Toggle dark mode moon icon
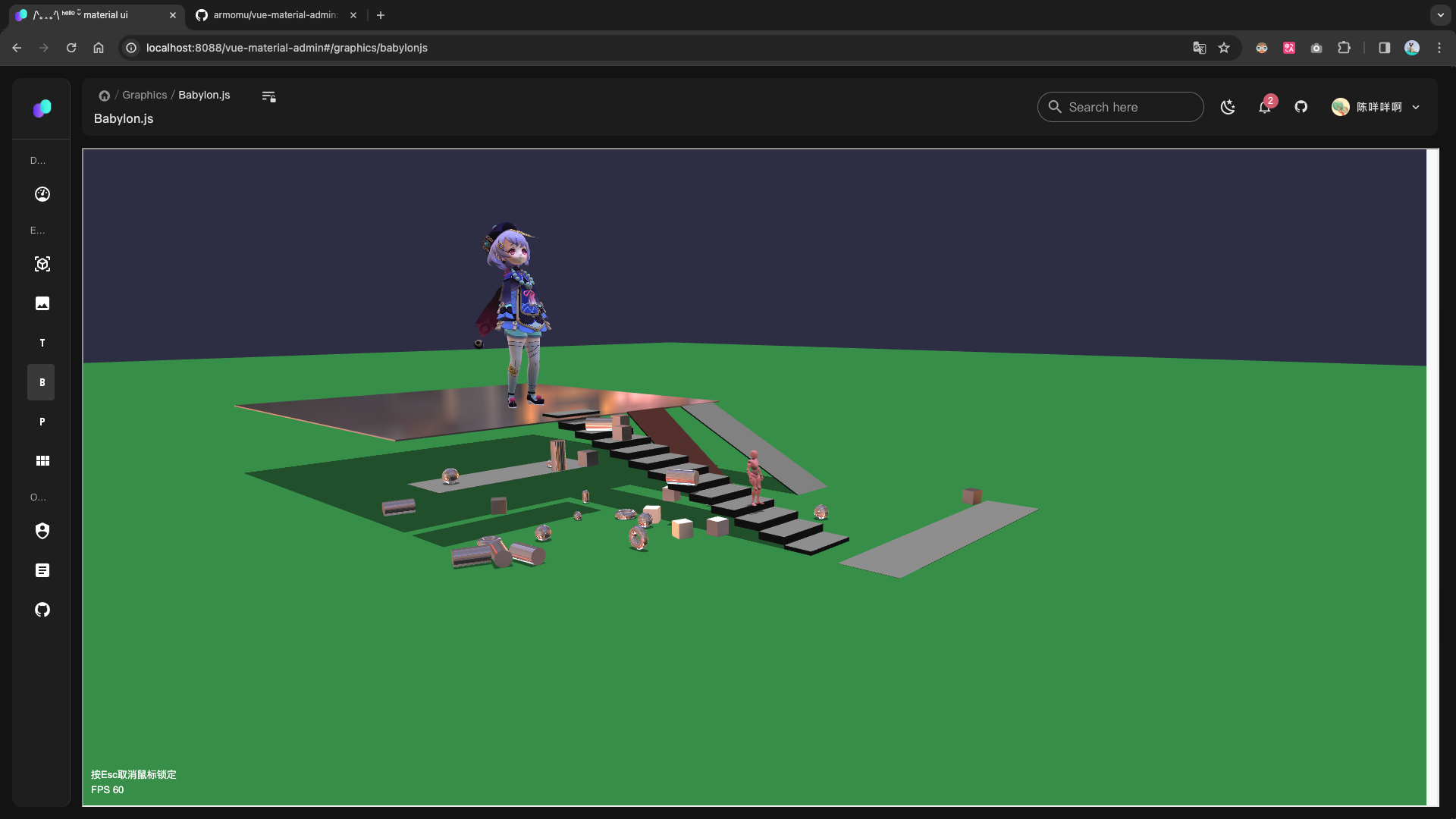This screenshot has height=819, width=1456. tap(1228, 107)
